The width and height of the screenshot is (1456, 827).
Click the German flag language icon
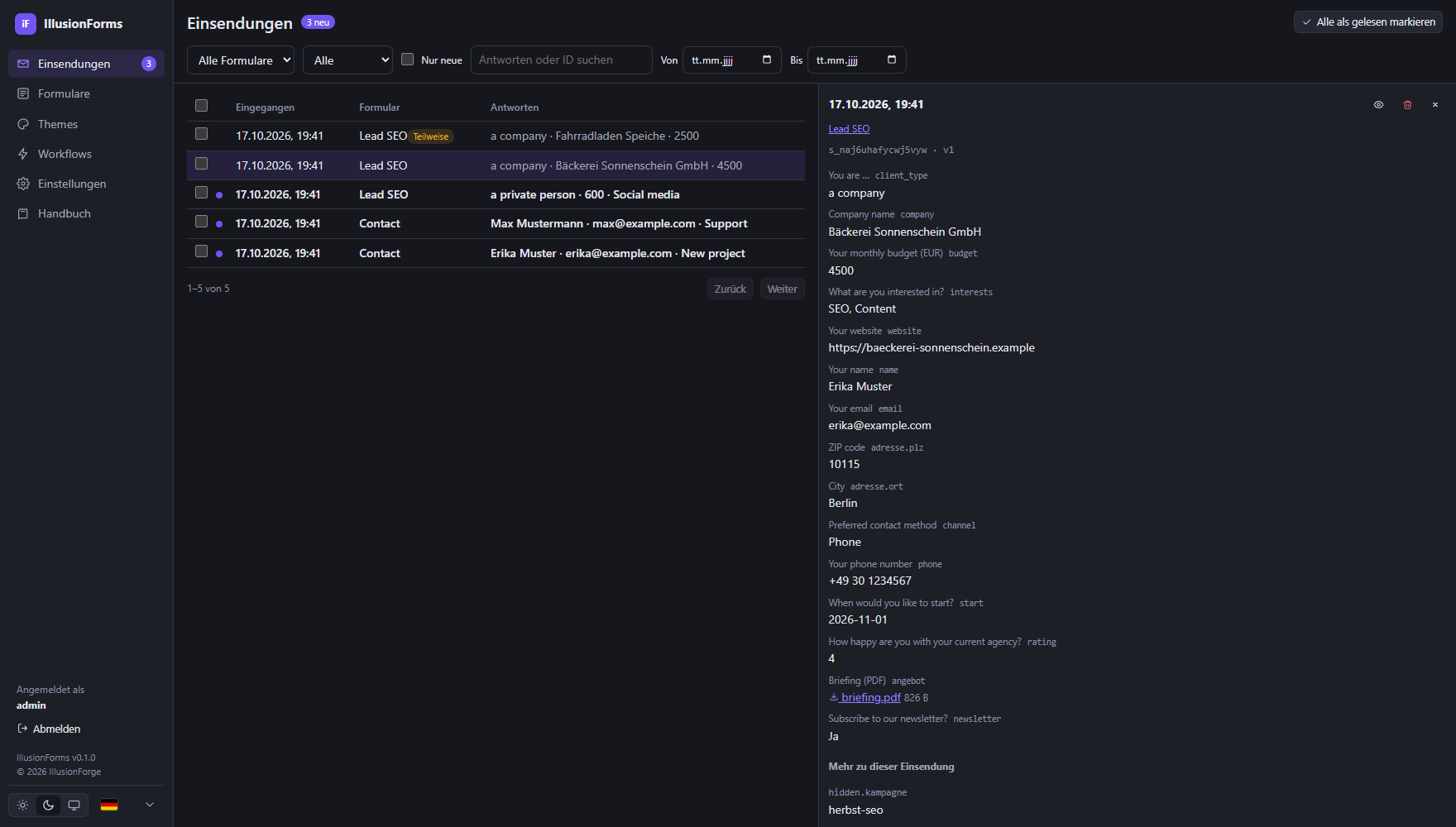click(x=109, y=805)
